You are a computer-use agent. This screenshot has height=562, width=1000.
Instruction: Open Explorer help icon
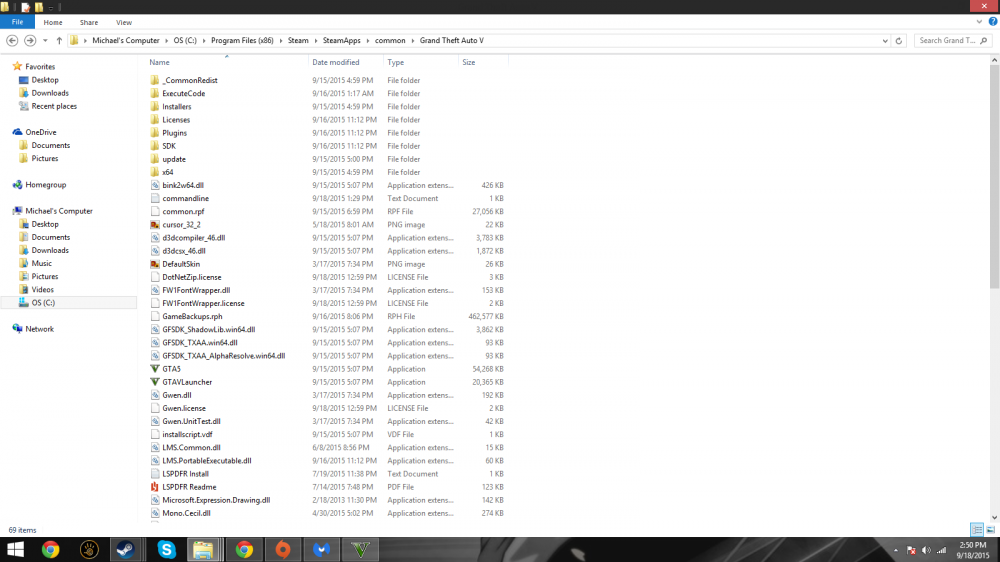993,22
